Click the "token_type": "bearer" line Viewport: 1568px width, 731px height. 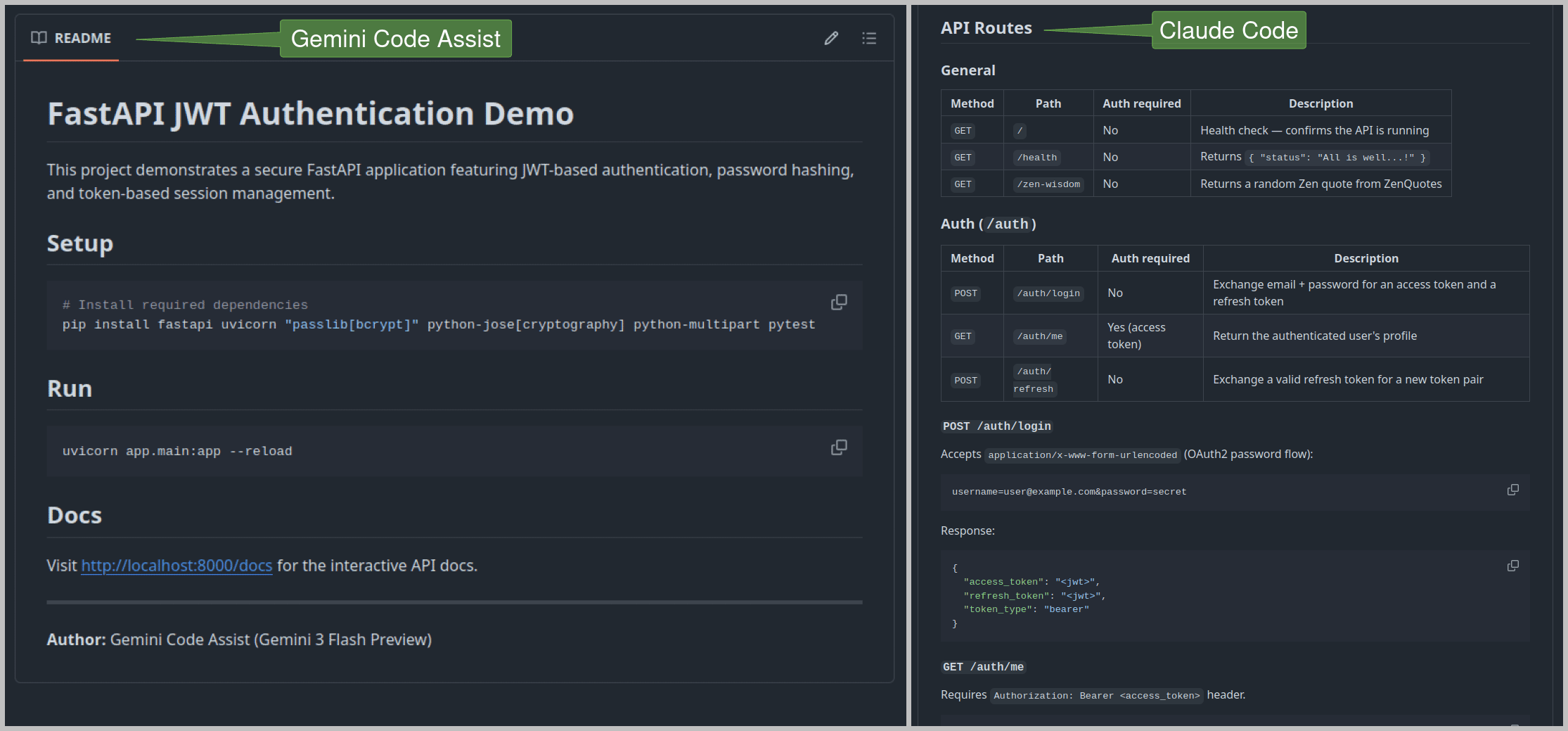coord(1026,609)
